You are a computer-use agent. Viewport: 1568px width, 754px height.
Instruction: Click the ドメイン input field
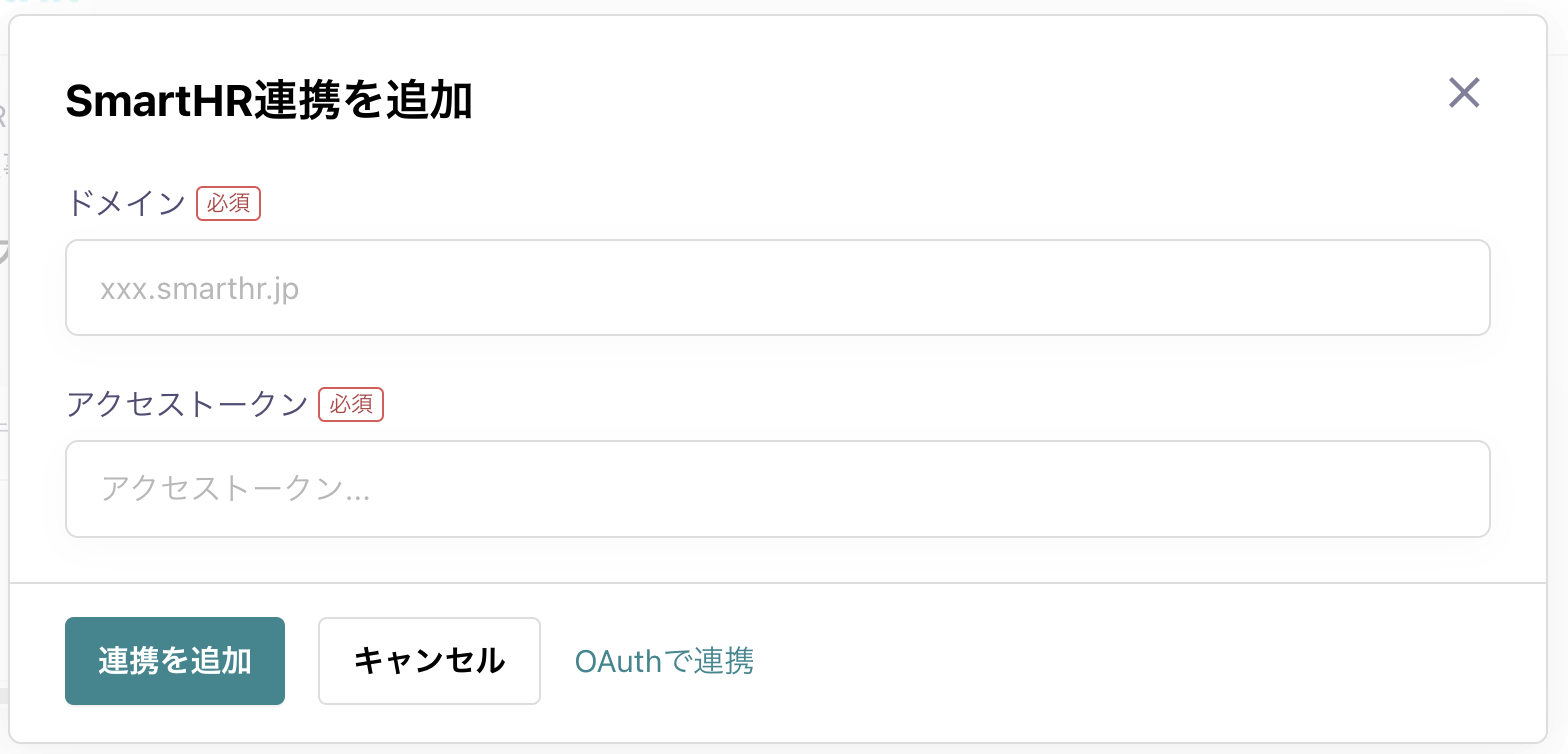click(x=778, y=287)
